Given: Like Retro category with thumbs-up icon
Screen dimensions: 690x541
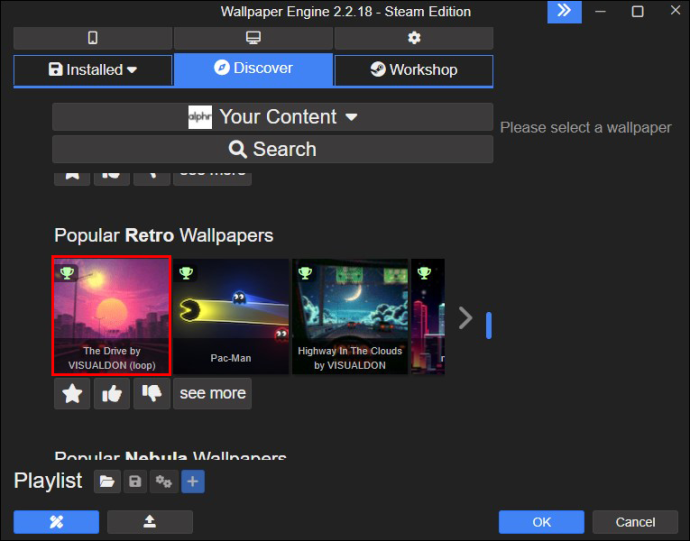Looking at the screenshot, I should 112,394.
